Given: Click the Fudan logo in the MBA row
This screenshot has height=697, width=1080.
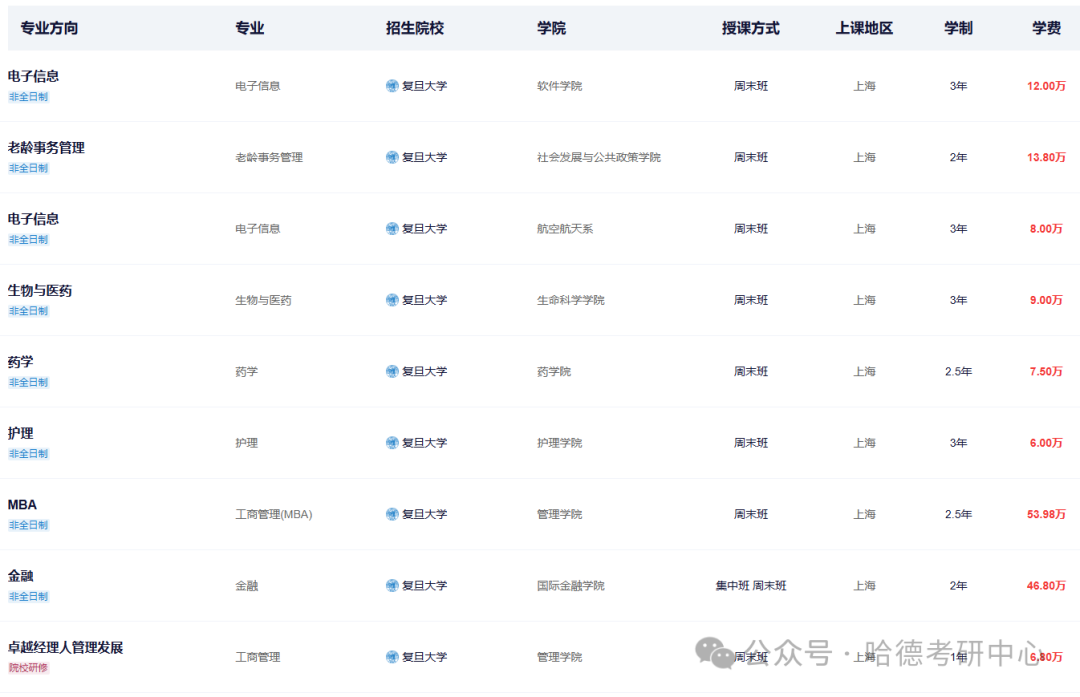Looking at the screenshot, I should [392, 514].
